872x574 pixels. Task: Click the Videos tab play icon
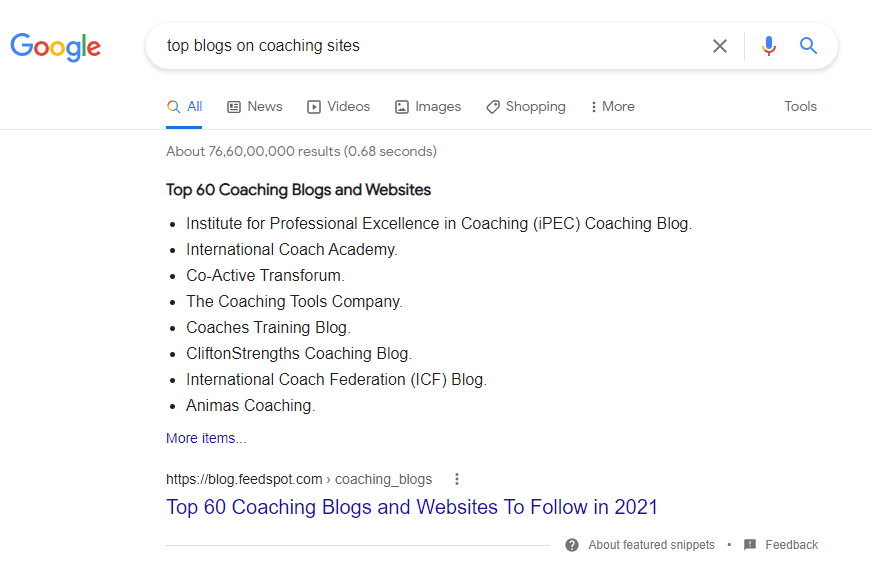(x=314, y=107)
